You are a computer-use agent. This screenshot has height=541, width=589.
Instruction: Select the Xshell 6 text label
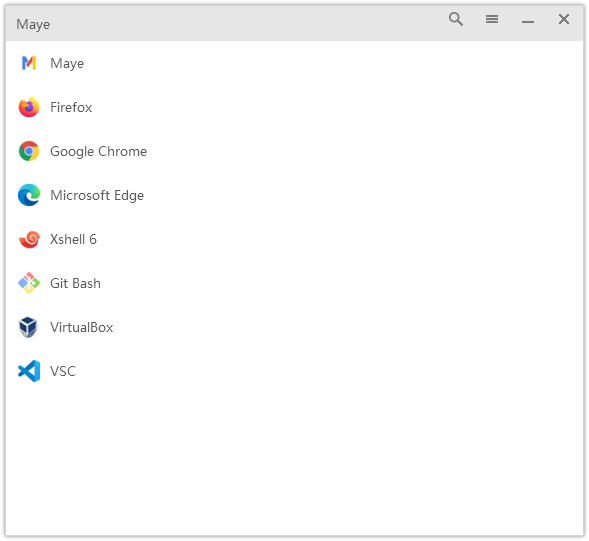point(73,239)
